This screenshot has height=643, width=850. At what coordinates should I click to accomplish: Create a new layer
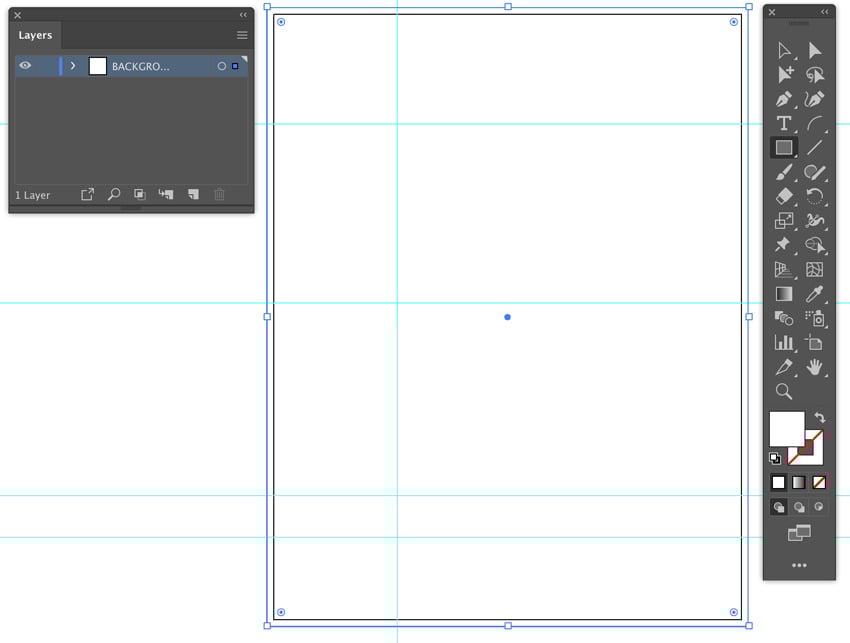[193, 194]
